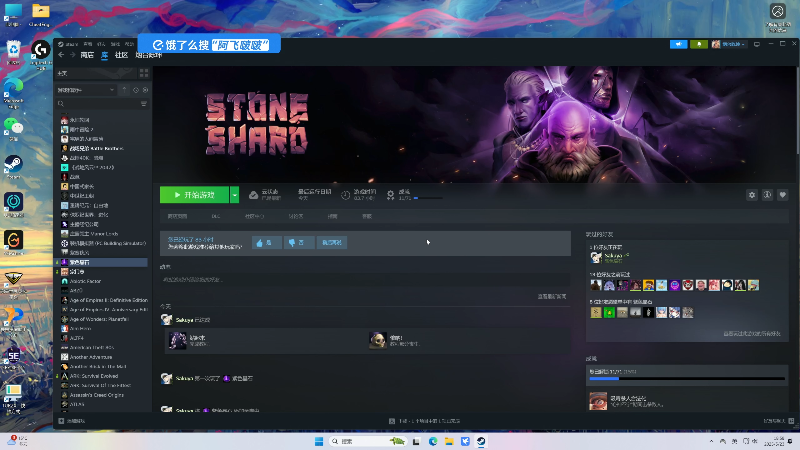
Task: Open the DLC tab of the game
Action: click(216, 216)
